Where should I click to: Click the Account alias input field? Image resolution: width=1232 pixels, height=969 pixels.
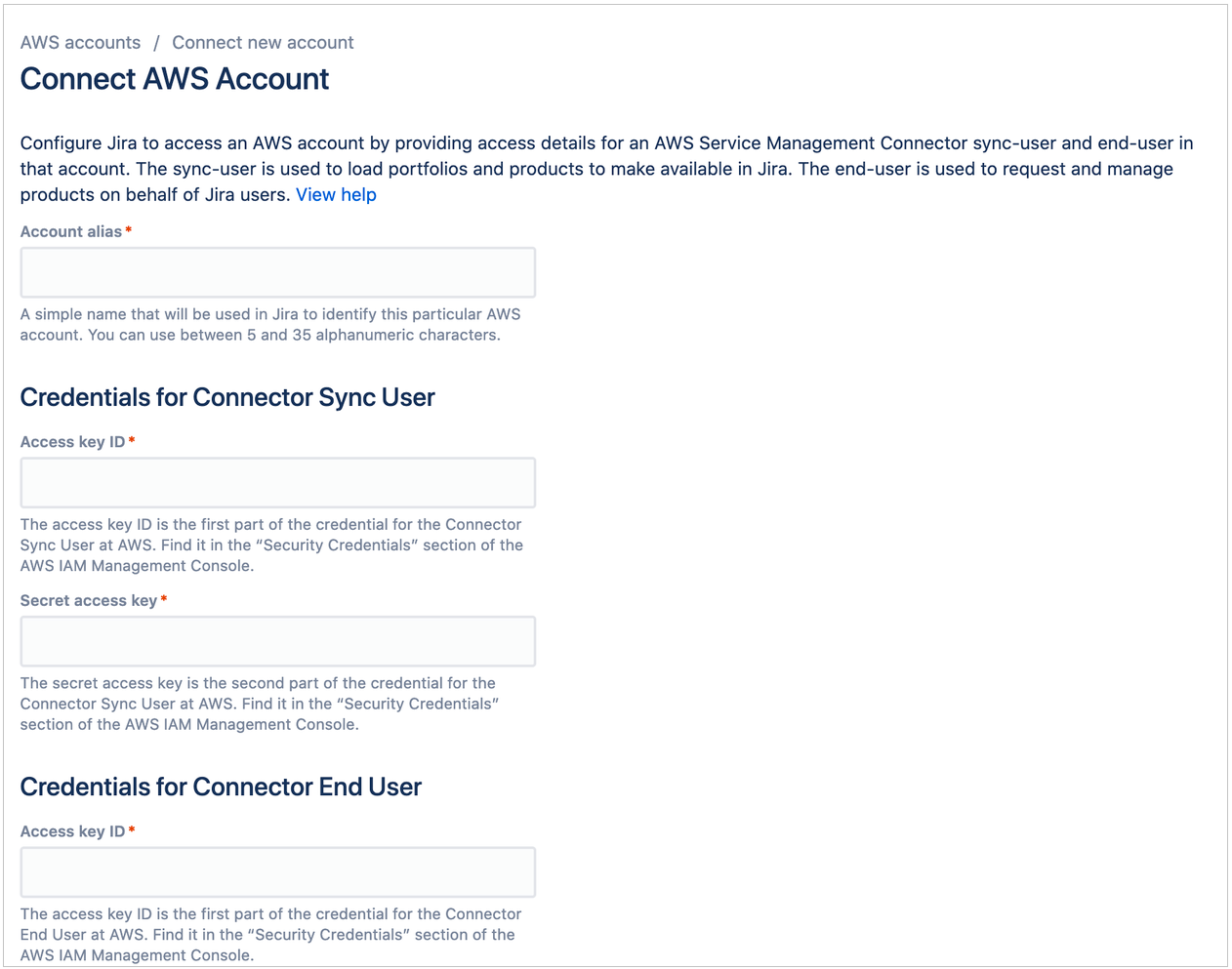point(277,271)
